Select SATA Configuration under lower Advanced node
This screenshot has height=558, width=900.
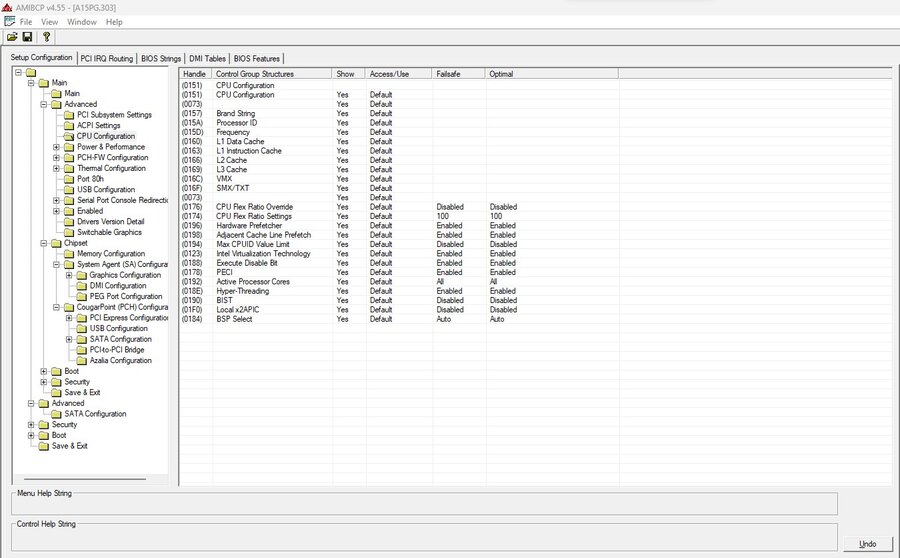[95, 413]
